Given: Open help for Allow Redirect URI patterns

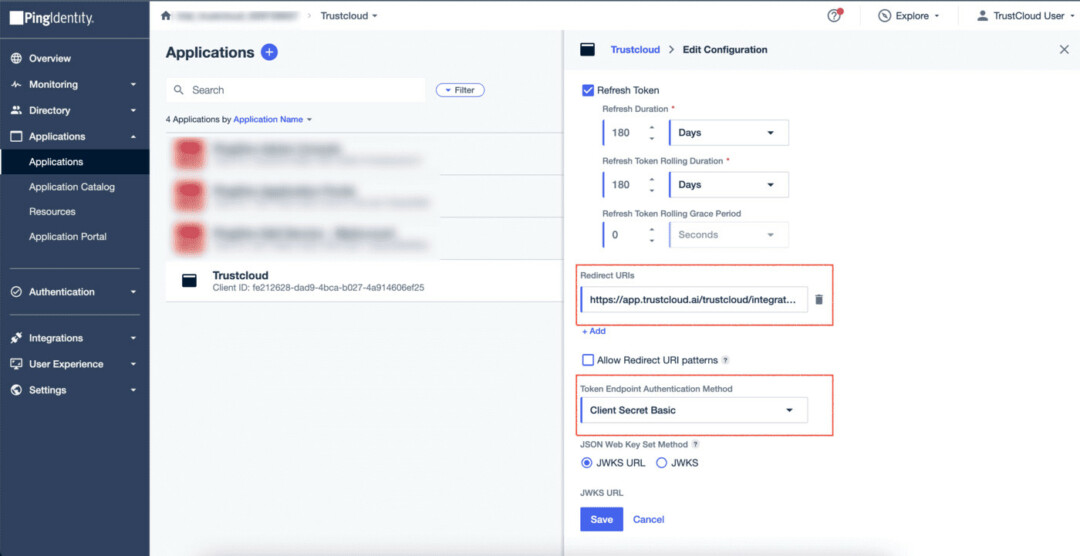Looking at the screenshot, I should pyautogui.click(x=725, y=360).
